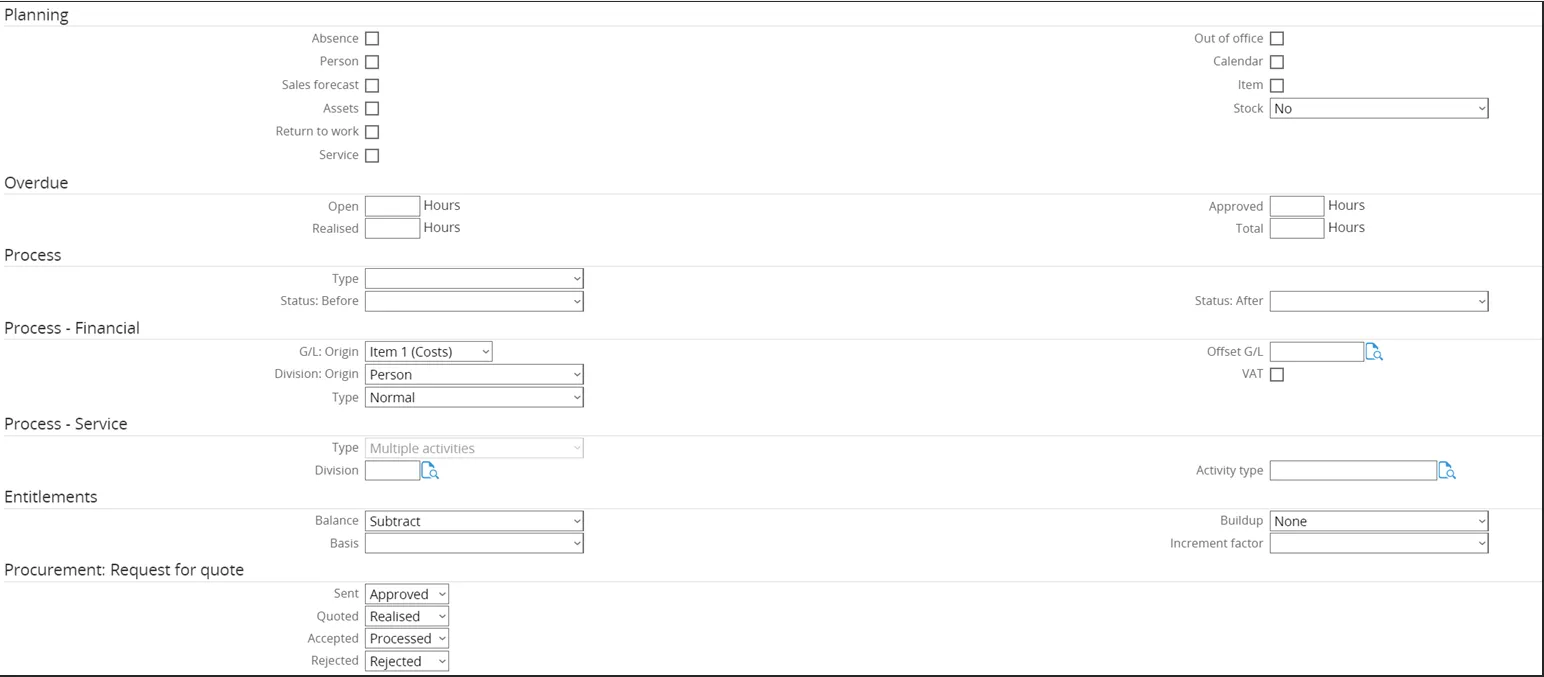Check the Out of office option
1544x677 pixels.
(x=1276, y=39)
